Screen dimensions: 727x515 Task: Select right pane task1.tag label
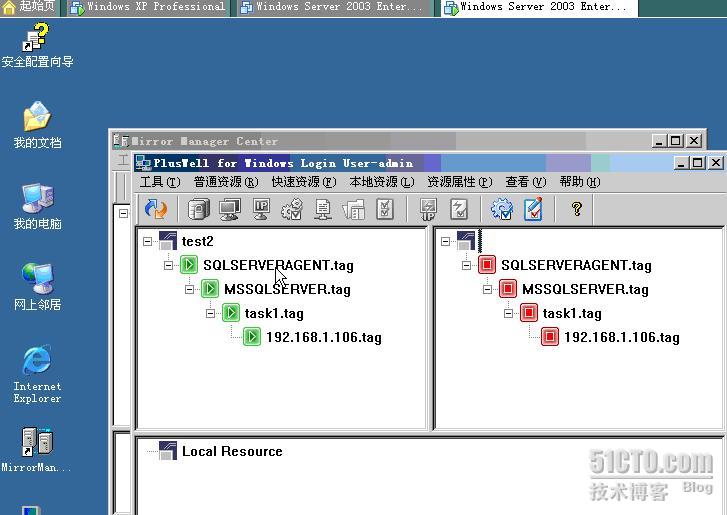tap(572, 313)
